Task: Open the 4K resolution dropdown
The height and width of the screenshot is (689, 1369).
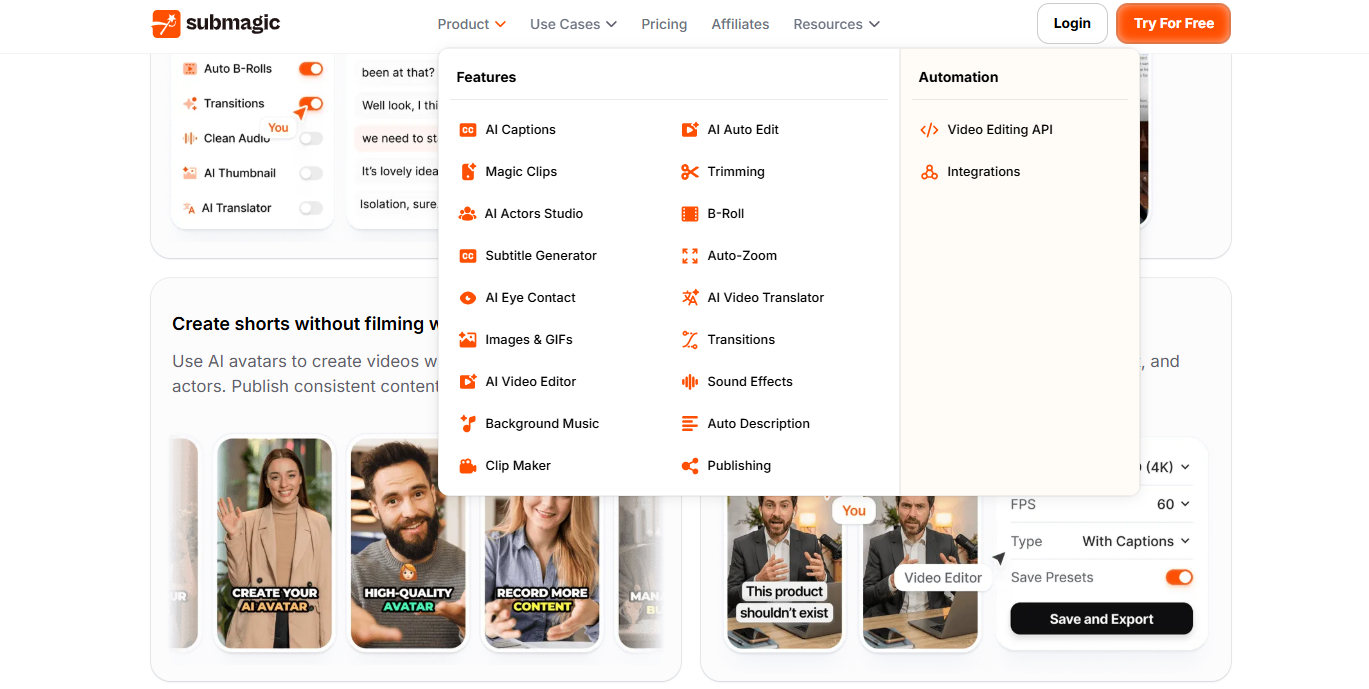Action: [1165, 467]
